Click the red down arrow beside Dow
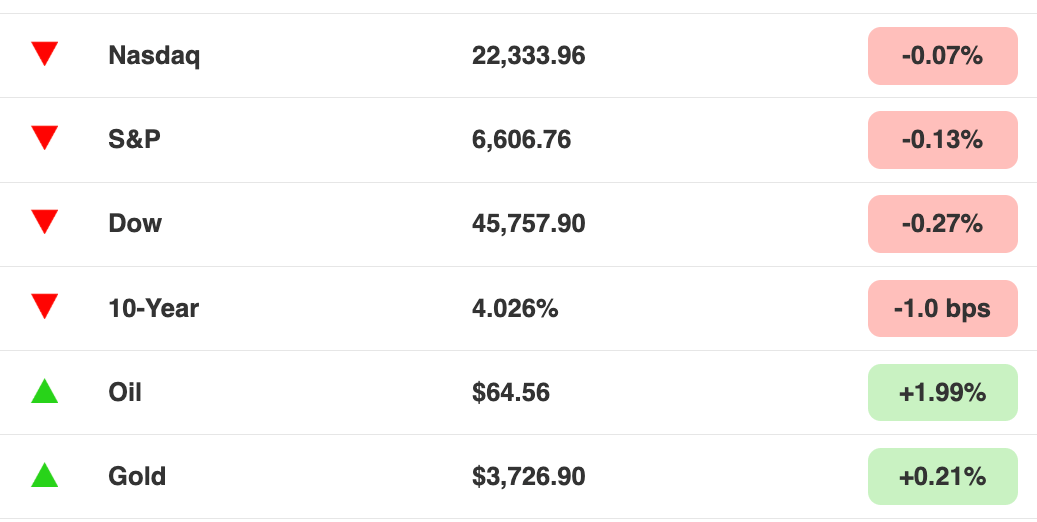1037x522 pixels. point(44,222)
